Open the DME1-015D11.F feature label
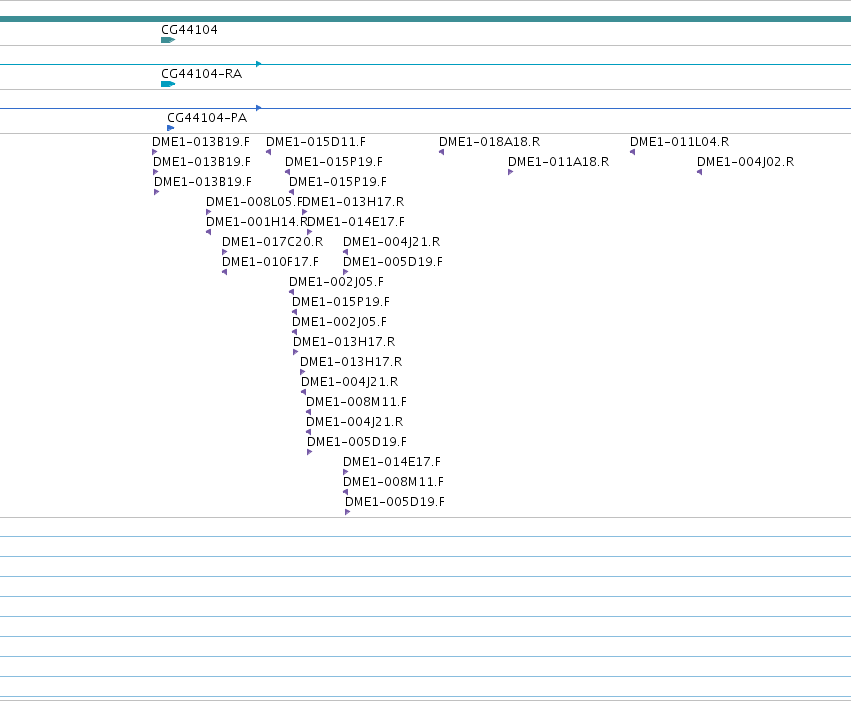The width and height of the screenshot is (851, 701). click(x=316, y=142)
